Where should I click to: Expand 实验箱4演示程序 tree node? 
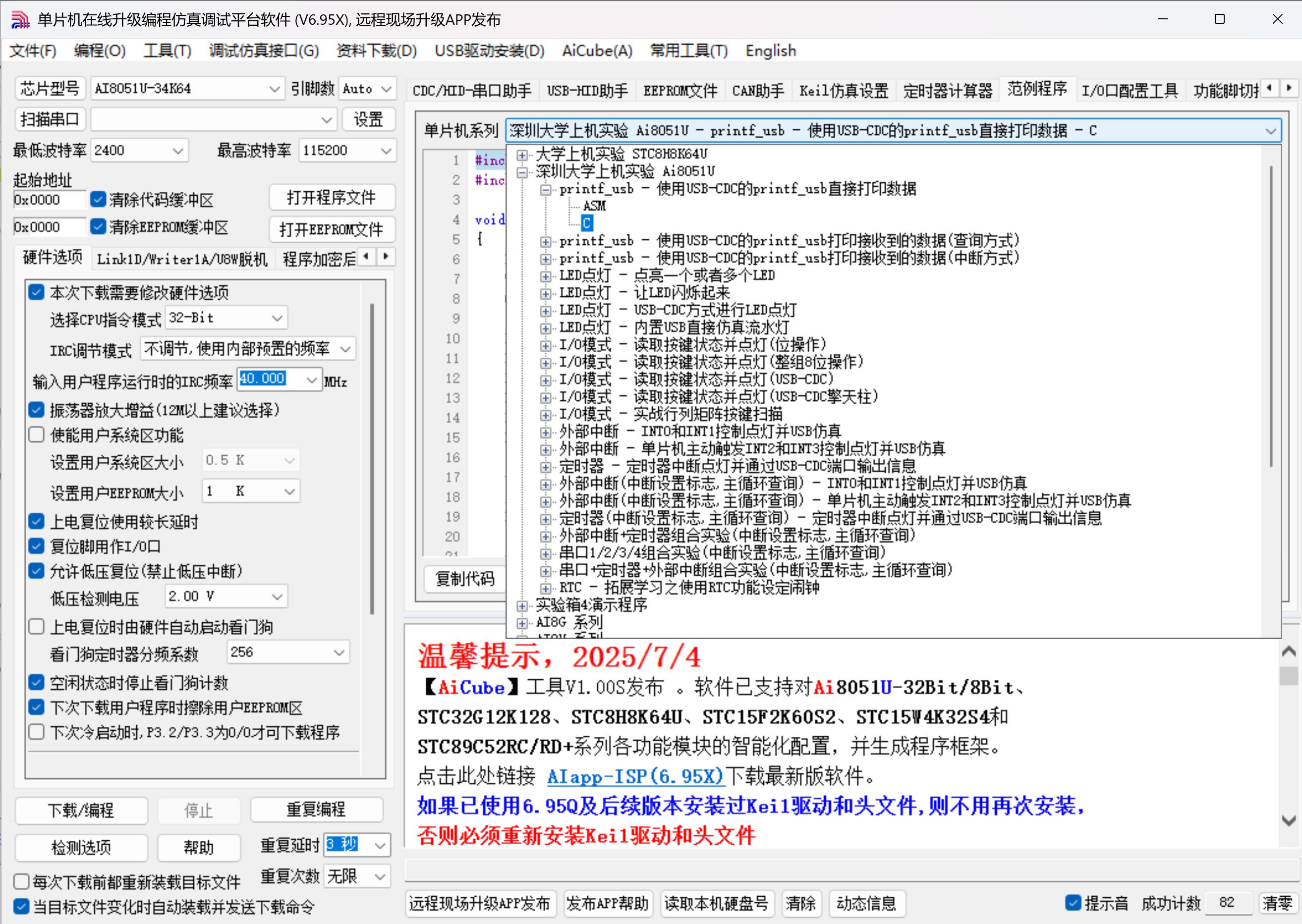(522, 605)
